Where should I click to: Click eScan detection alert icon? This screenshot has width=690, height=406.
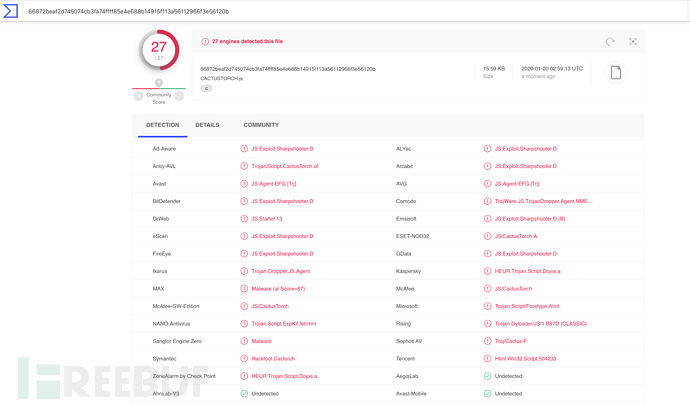(244, 236)
